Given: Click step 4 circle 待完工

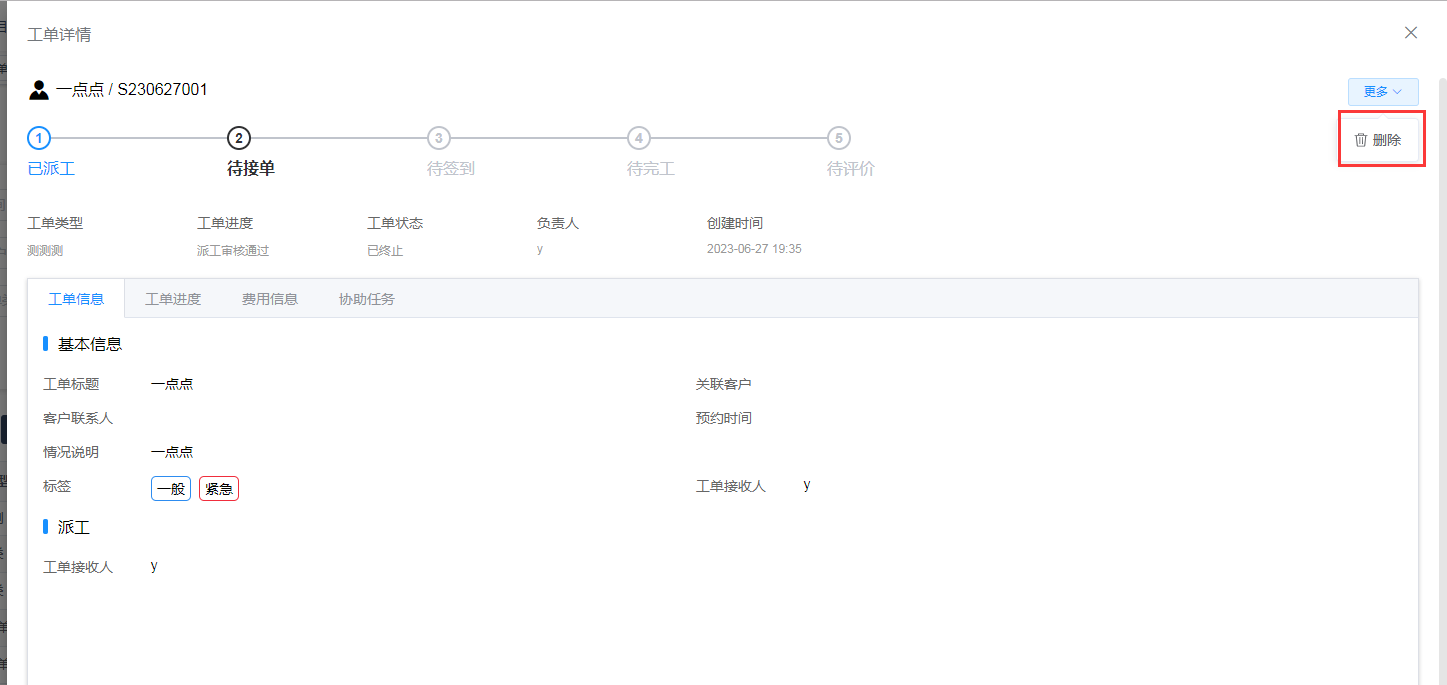Looking at the screenshot, I should point(639,138).
